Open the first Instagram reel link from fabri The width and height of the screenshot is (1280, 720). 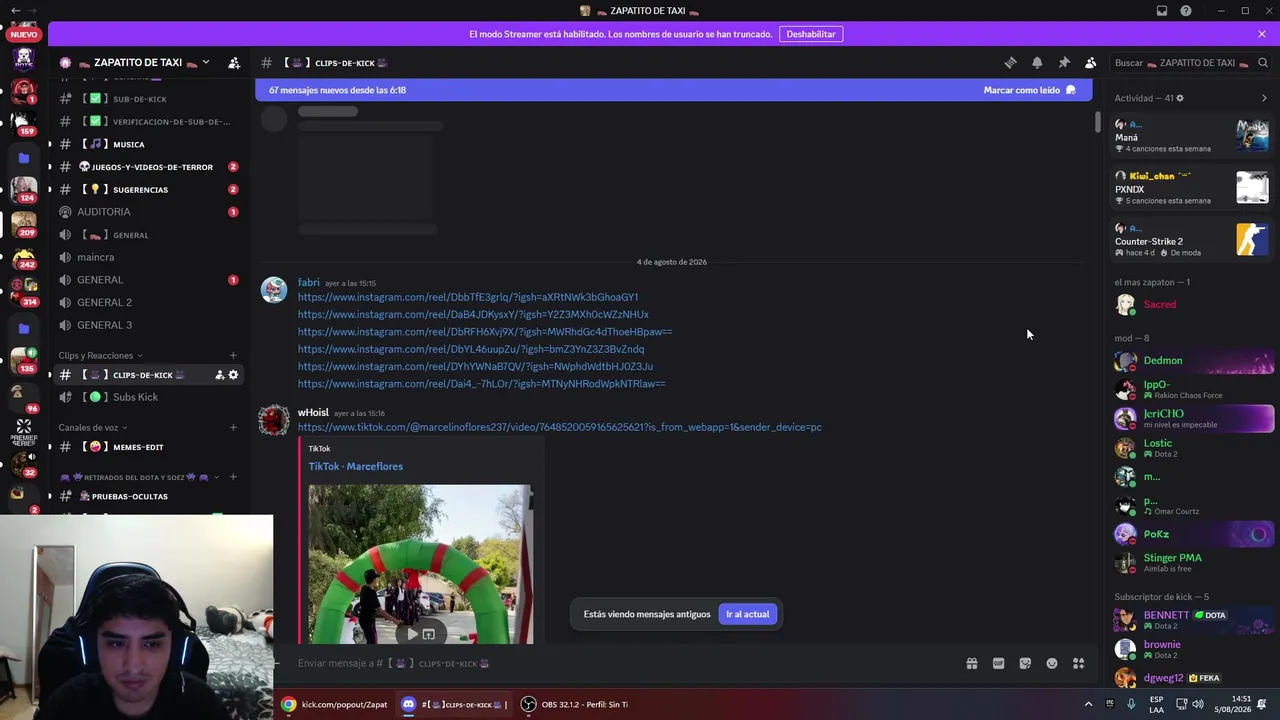tap(468, 297)
